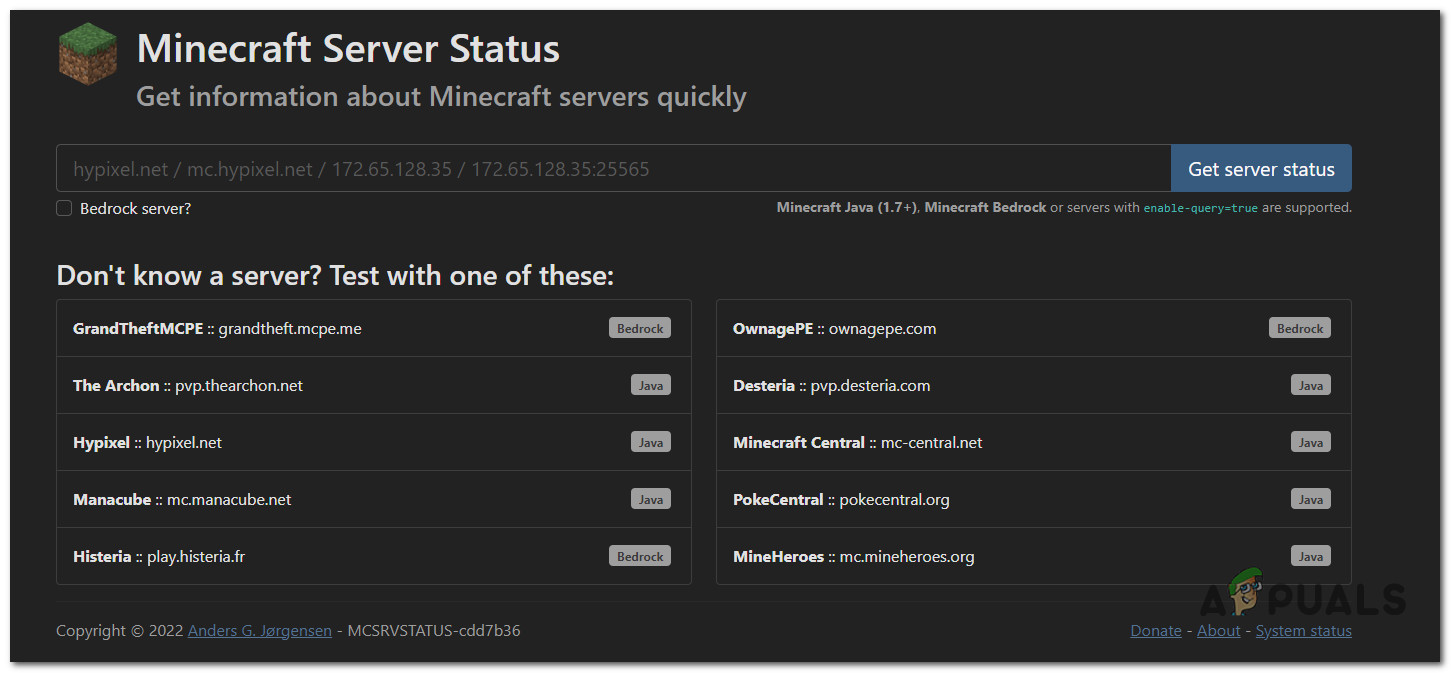Choose the Minecraft Central server entry
Image resolution: width=1451 pixels, height=673 pixels.
click(x=1034, y=442)
